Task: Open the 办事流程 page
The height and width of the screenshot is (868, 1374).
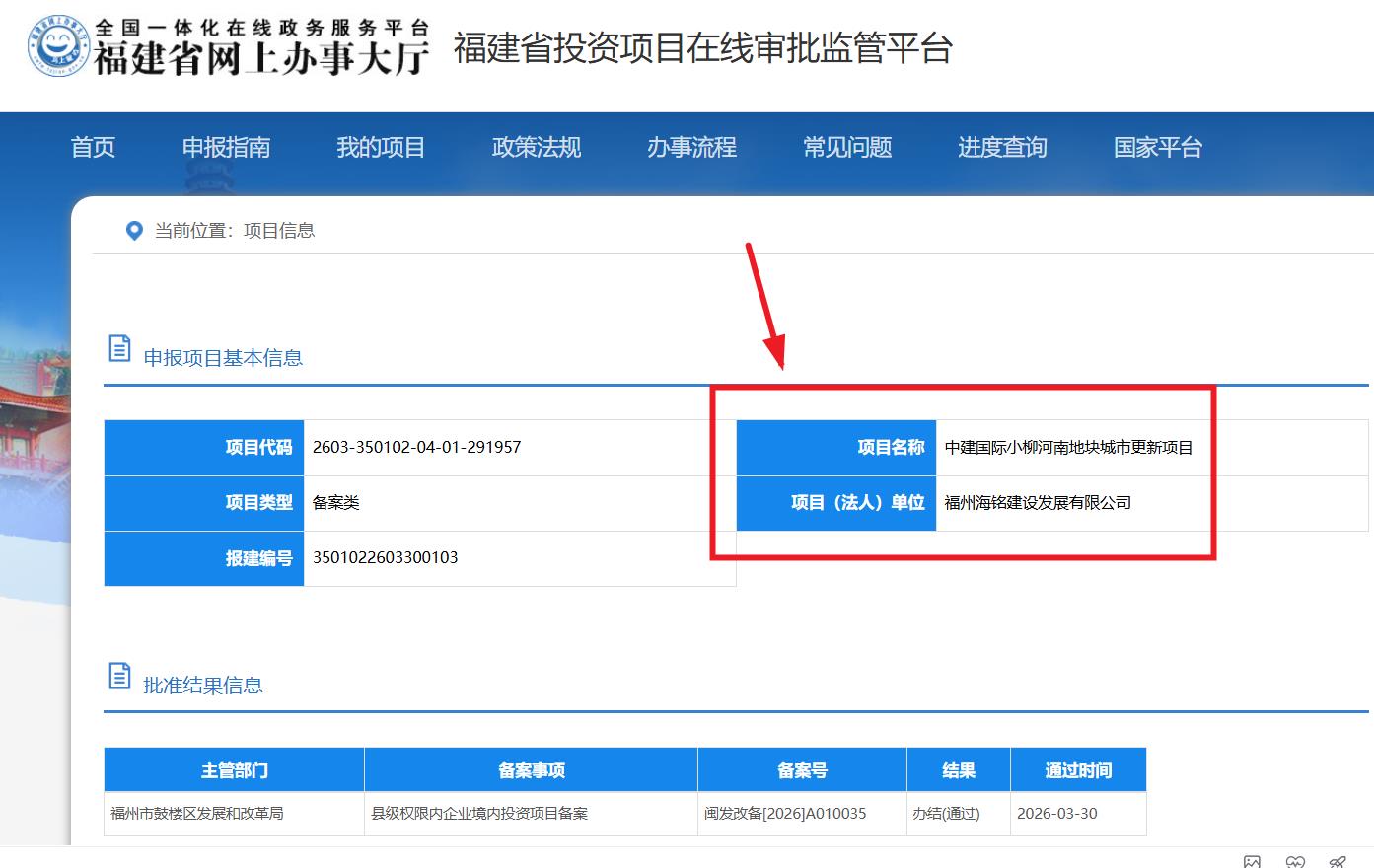Action: coord(691,148)
